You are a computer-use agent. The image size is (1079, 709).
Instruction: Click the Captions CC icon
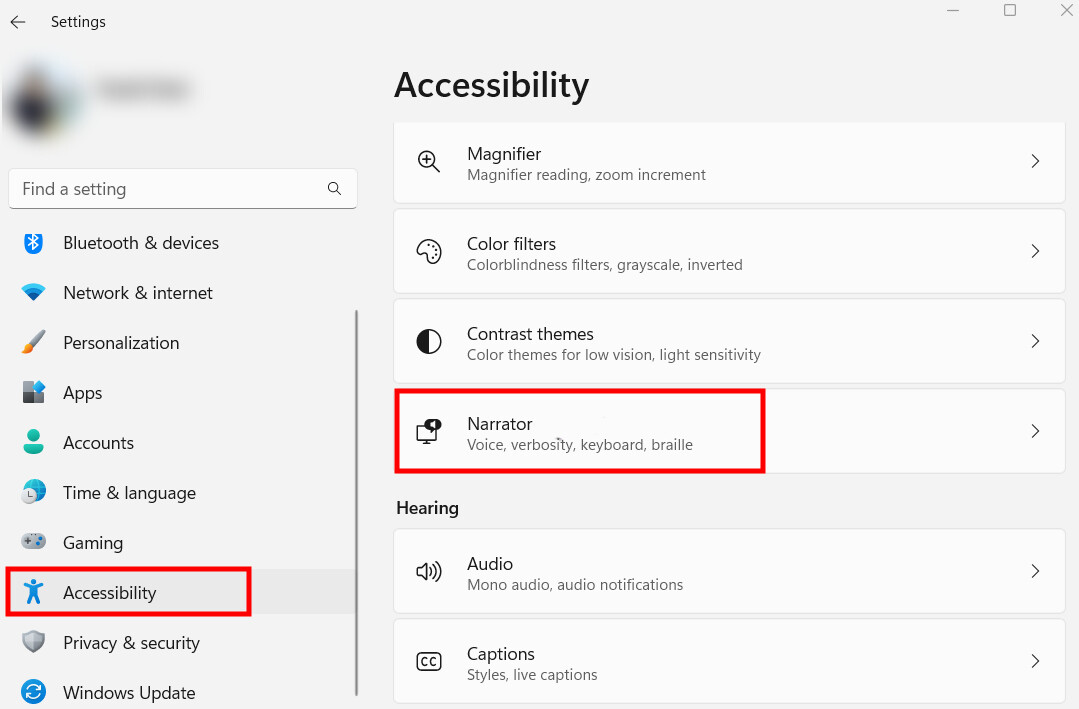pyautogui.click(x=429, y=662)
